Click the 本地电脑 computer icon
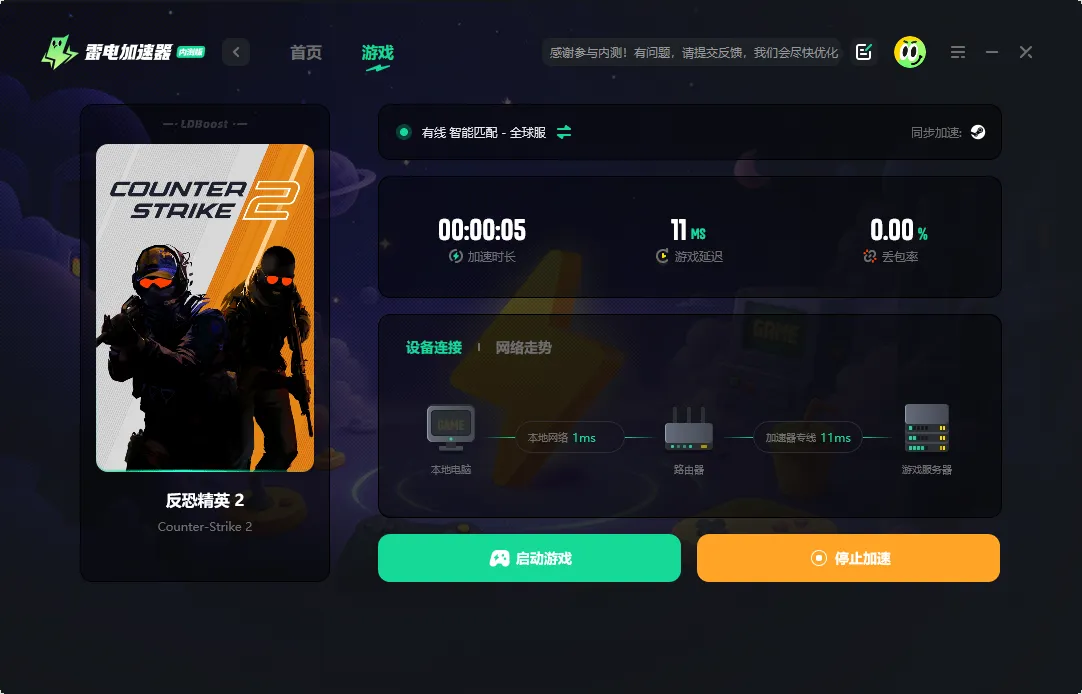The height and width of the screenshot is (694, 1082). pyautogui.click(x=450, y=425)
